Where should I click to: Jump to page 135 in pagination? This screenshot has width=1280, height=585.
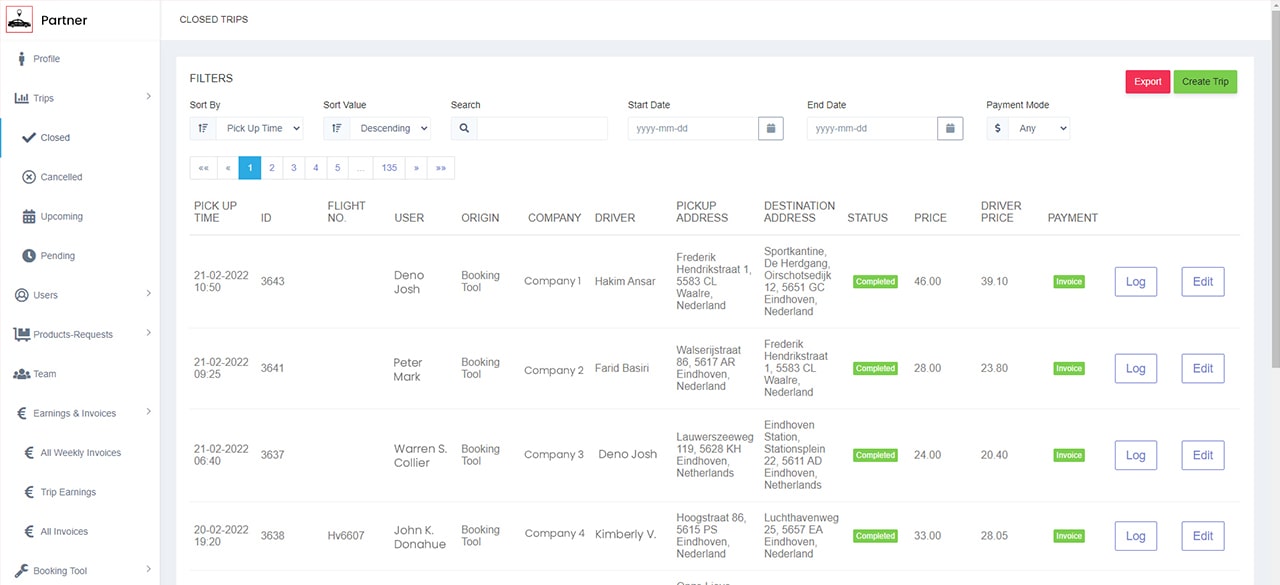[389, 168]
